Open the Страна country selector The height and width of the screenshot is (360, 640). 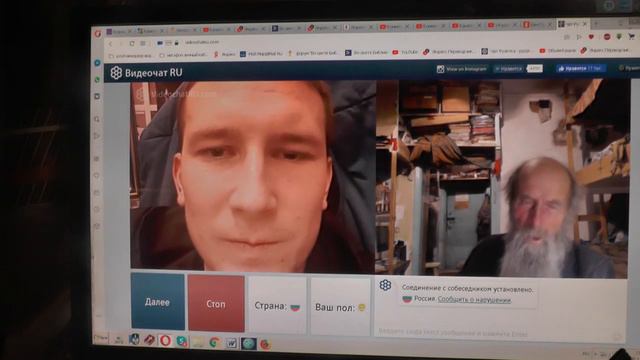click(x=277, y=306)
